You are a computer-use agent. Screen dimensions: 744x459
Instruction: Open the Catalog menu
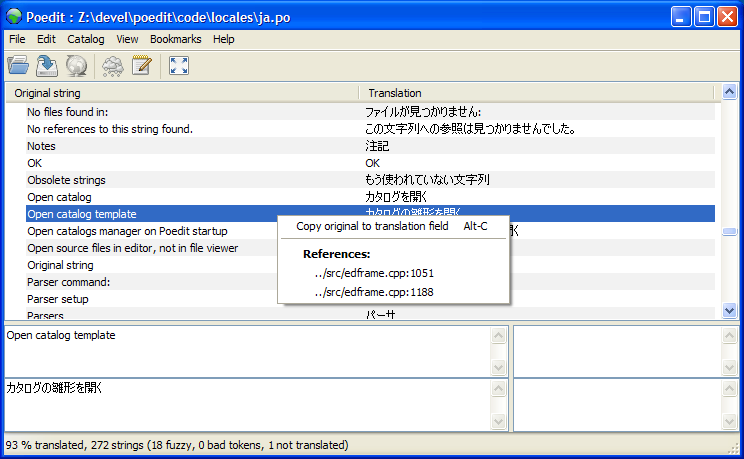(85, 39)
